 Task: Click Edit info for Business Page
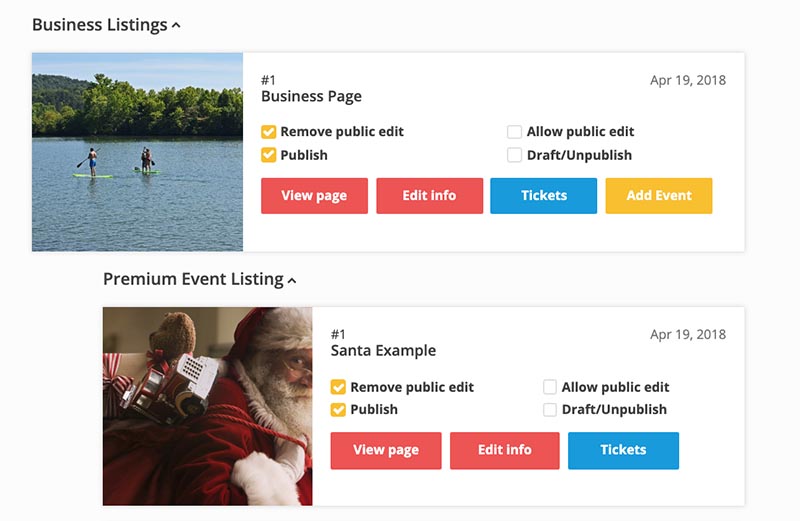(430, 195)
